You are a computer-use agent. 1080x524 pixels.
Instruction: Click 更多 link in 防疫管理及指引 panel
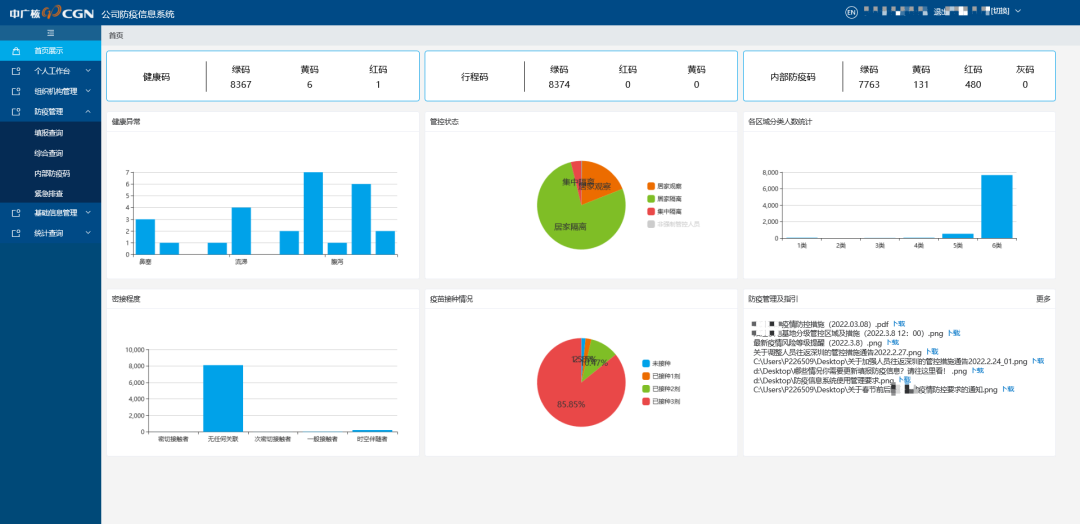[1043, 298]
